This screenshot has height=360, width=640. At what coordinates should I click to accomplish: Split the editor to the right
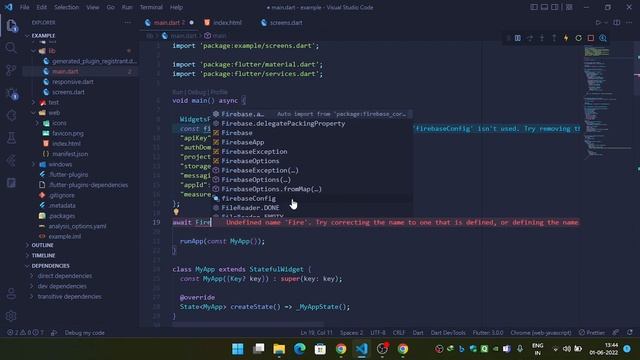click(x=617, y=22)
